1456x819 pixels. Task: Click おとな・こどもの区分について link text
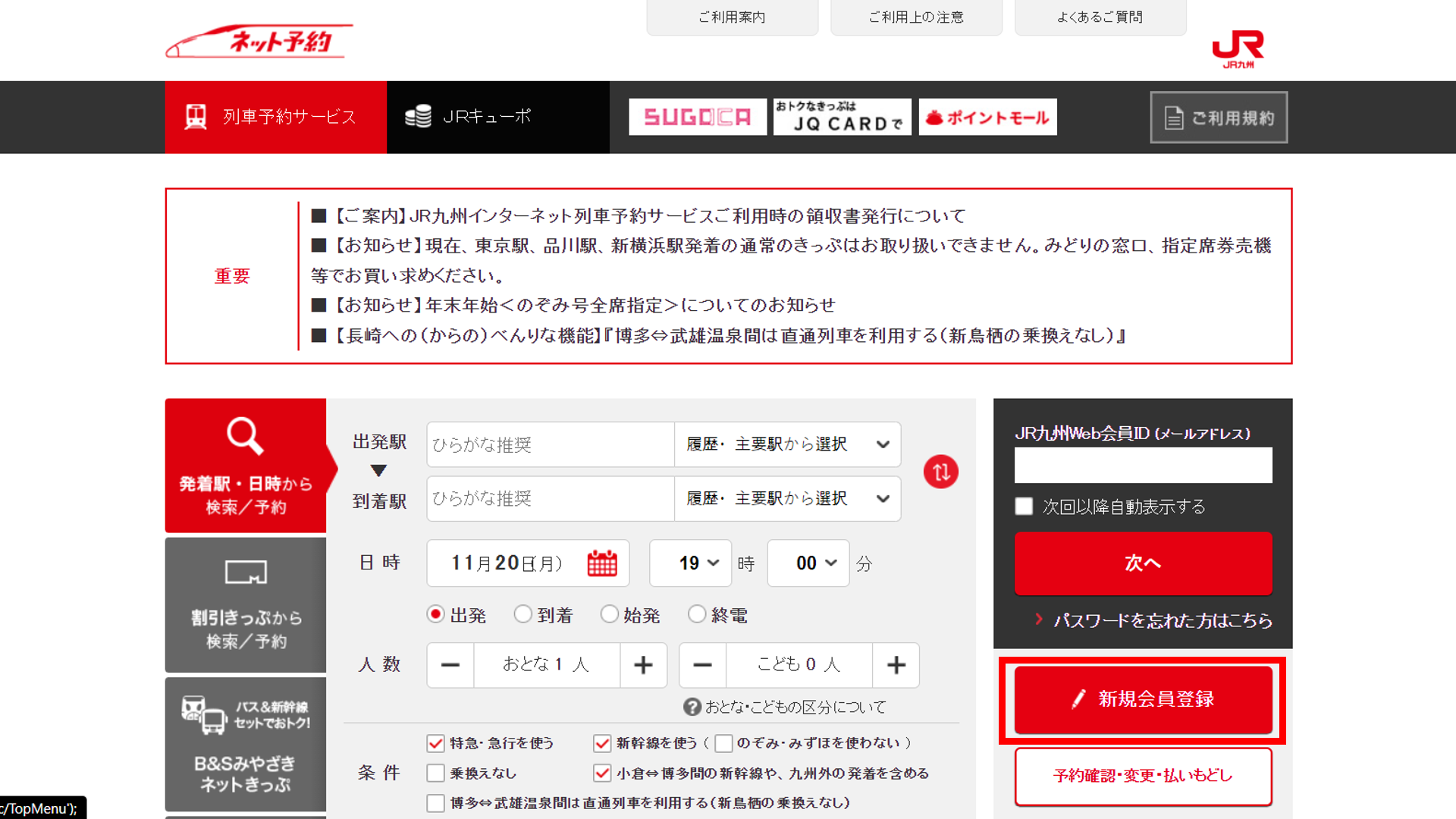[795, 707]
